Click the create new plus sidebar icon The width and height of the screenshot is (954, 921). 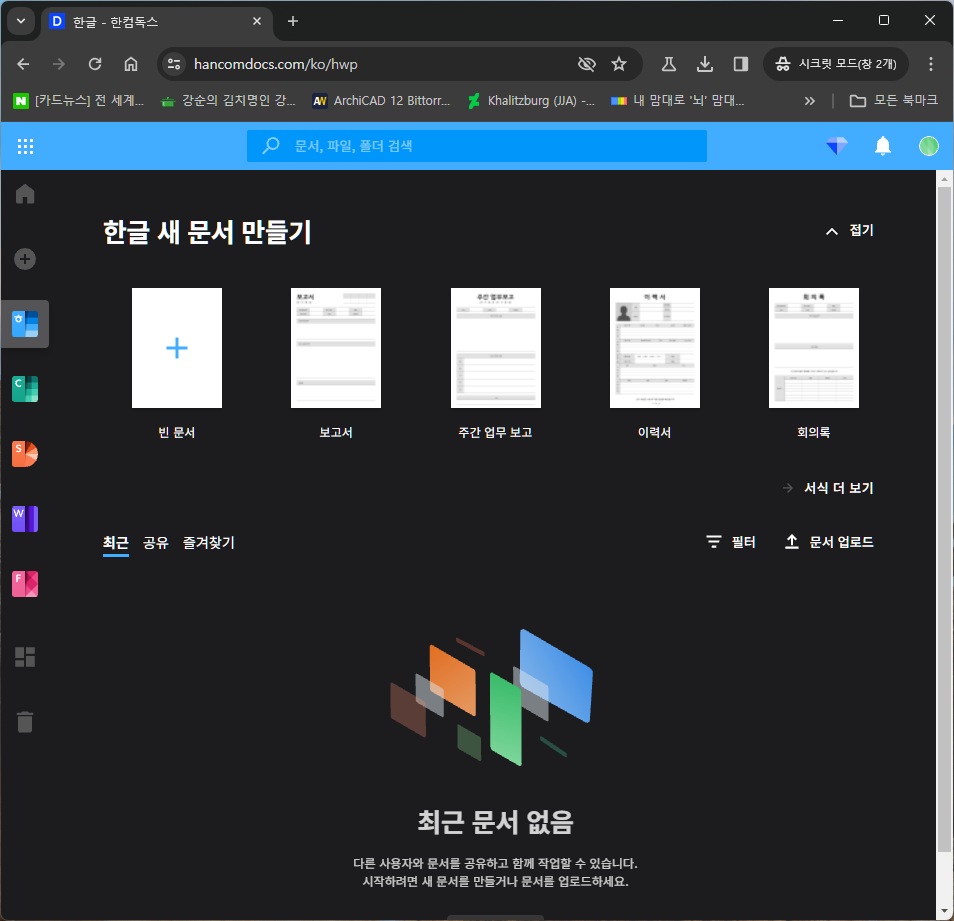pyautogui.click(x=25, y=259)
